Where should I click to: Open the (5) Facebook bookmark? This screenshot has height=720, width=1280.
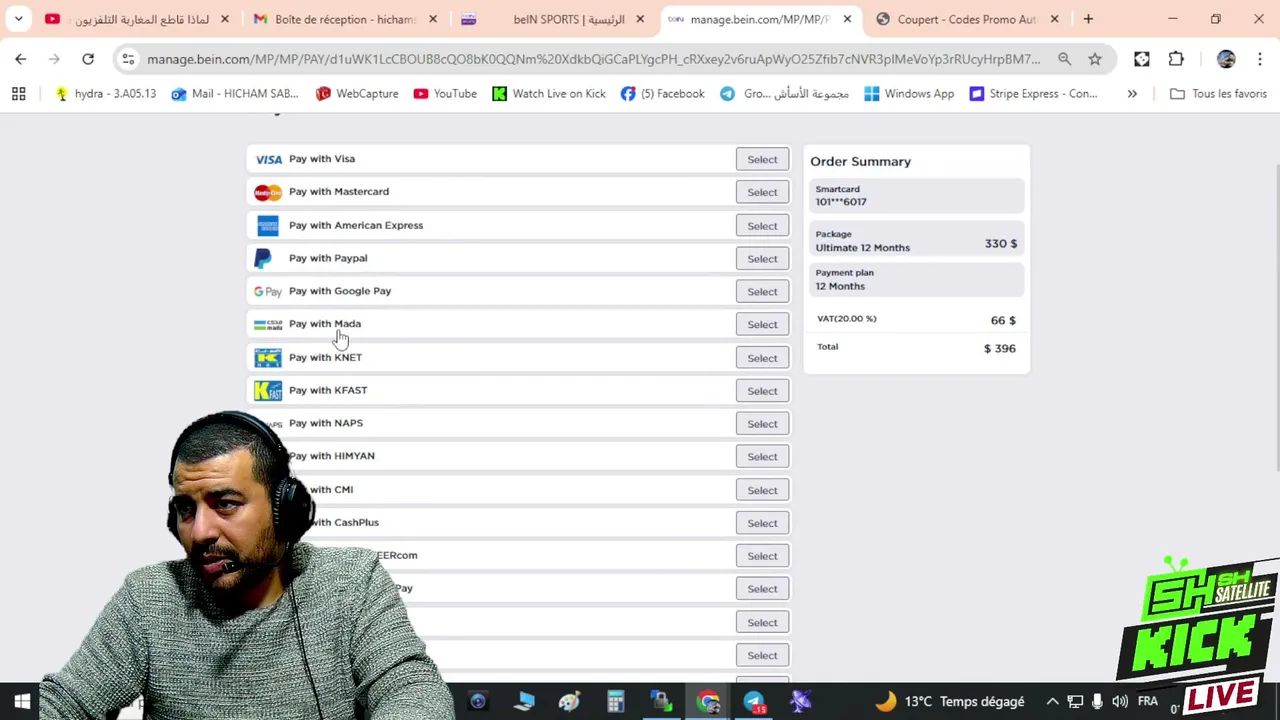[x=662, y=94]
